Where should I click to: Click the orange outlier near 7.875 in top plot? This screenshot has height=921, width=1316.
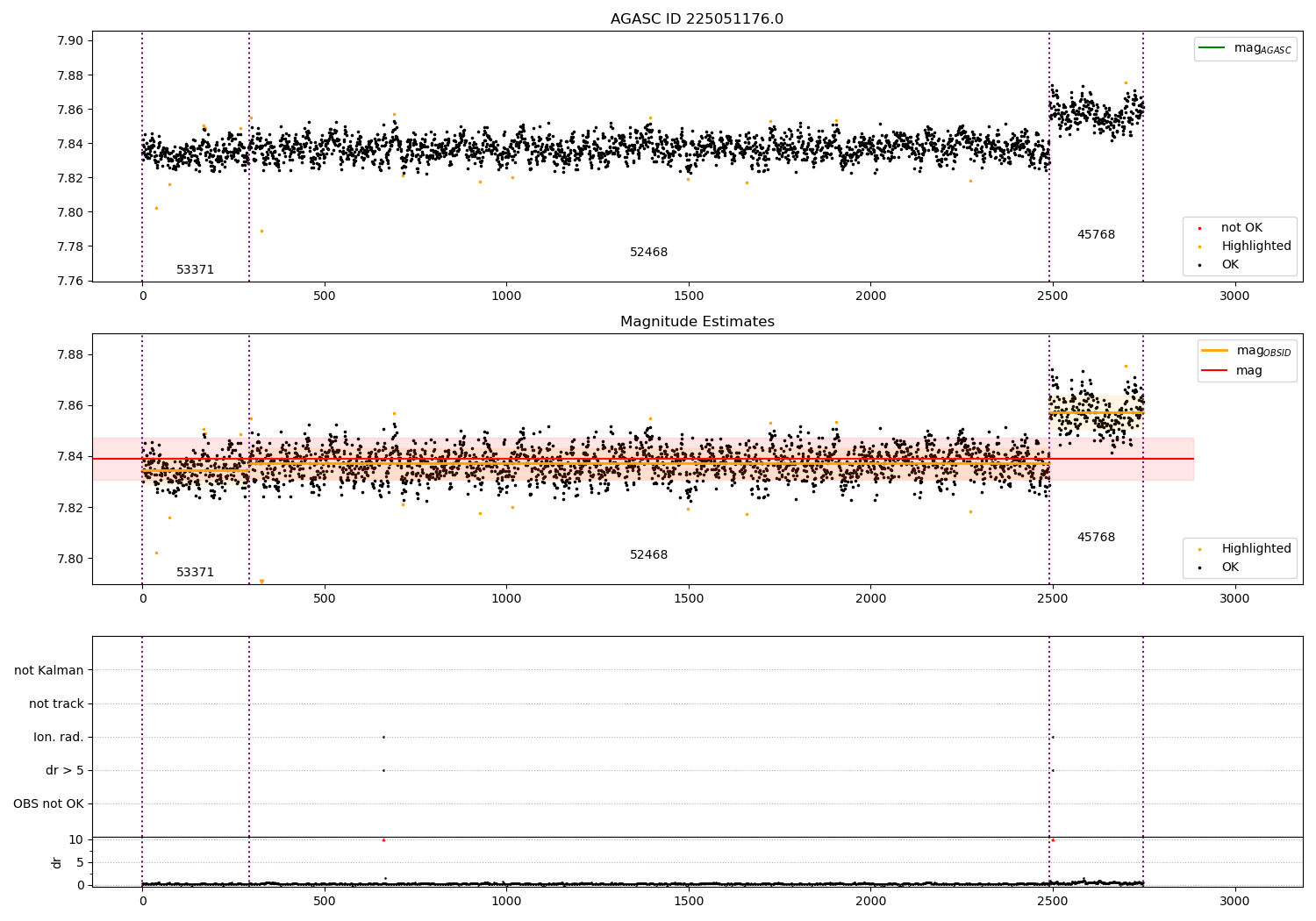pos(1126,82)
